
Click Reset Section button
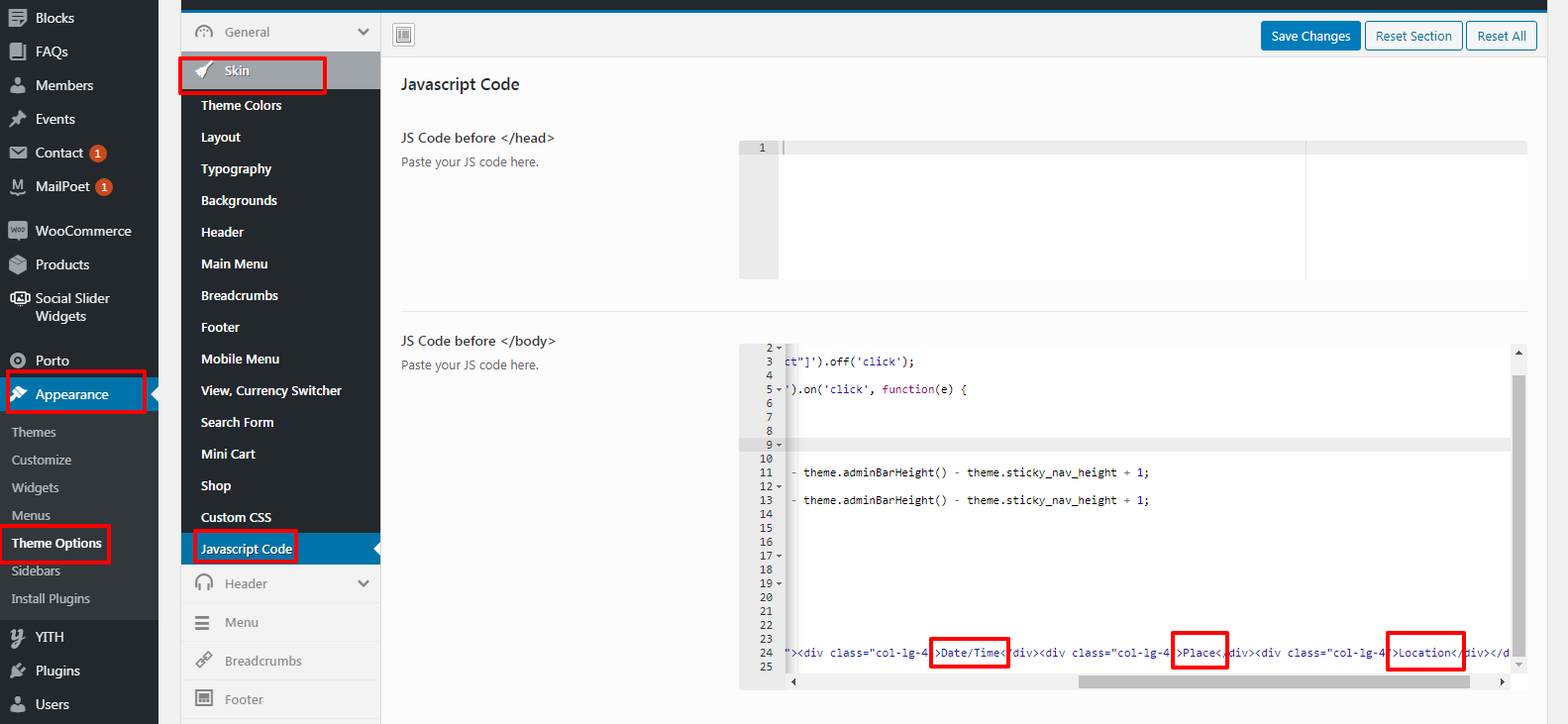[x=1413, y=36]
